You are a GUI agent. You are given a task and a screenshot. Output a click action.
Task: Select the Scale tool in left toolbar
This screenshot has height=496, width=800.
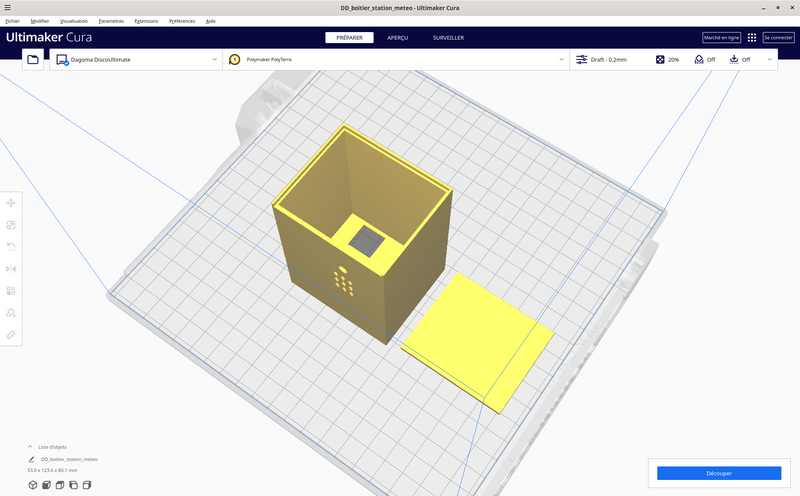[x=11, y=225]
